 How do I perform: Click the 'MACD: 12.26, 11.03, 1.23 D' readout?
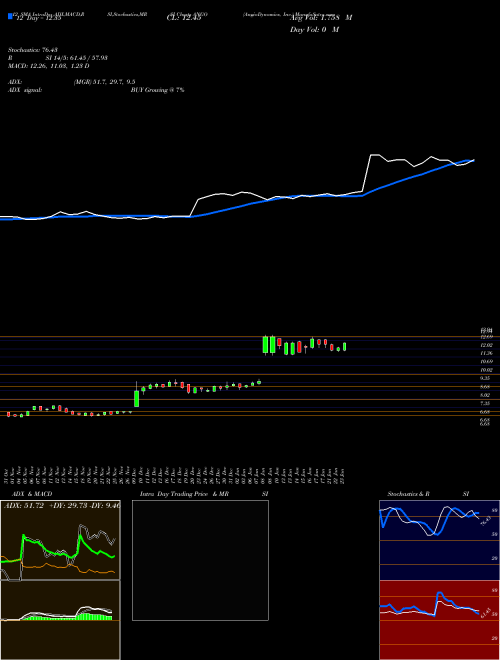(x=48, y=66)
